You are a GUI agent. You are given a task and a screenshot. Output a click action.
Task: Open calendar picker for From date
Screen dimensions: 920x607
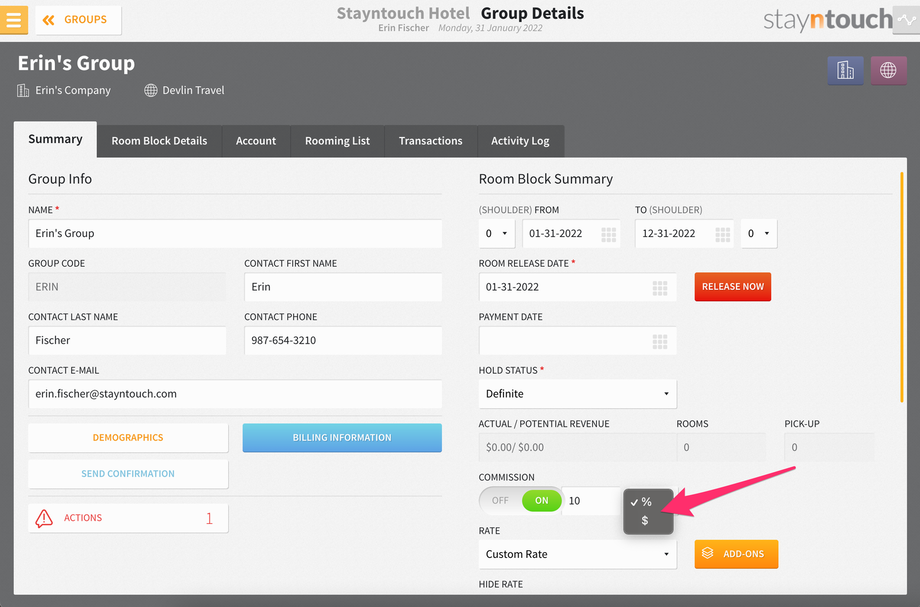tap(608, 234)
